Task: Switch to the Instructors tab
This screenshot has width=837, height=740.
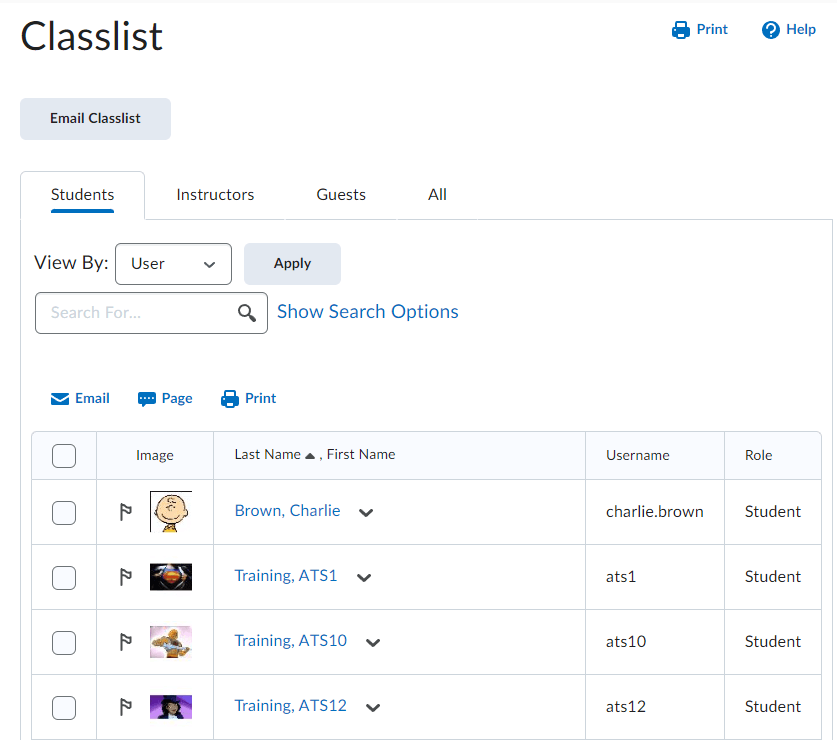Action: pyautogui.click(x=215, y=195)
